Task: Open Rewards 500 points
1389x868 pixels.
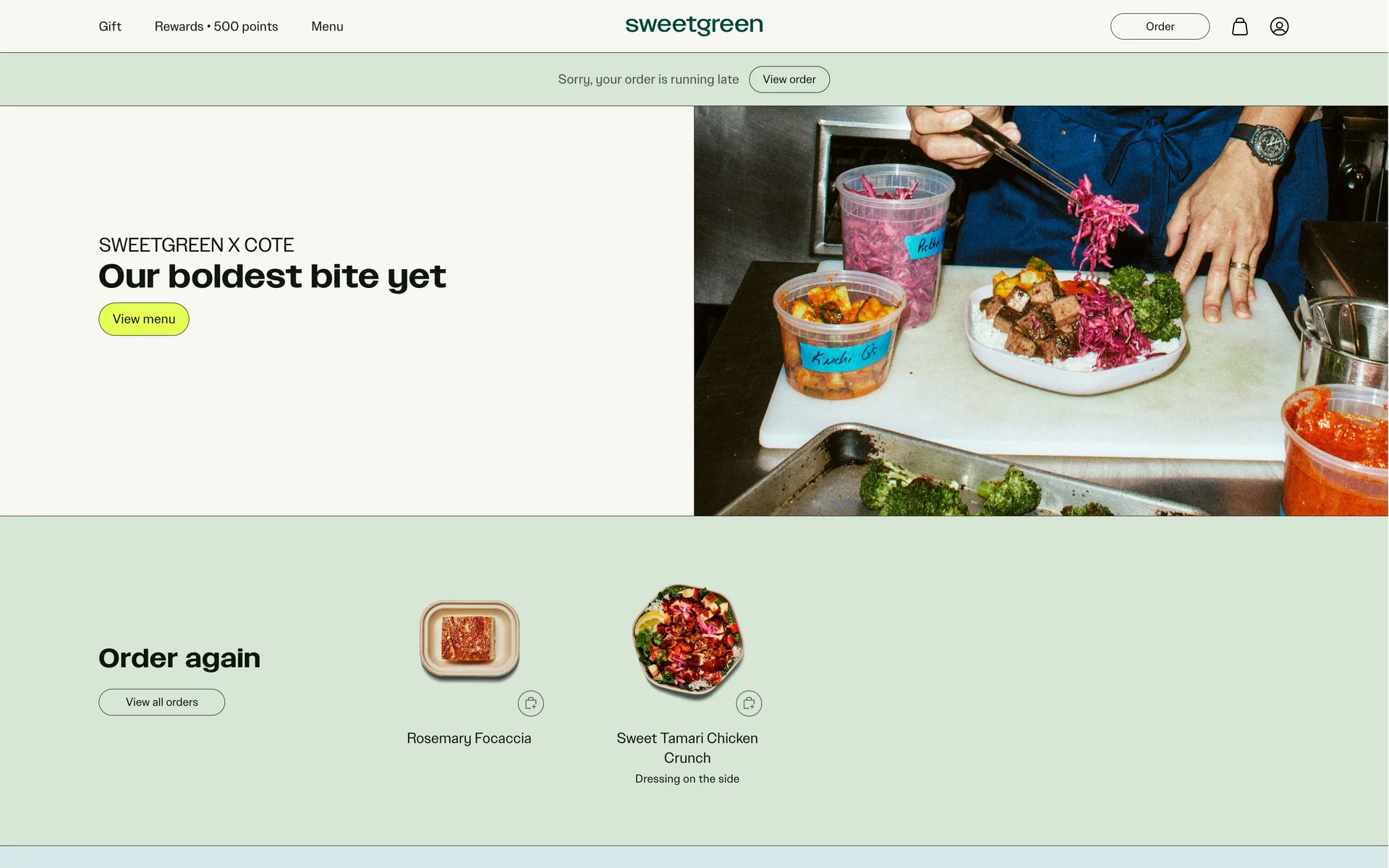Action: (x=216, y=27)
